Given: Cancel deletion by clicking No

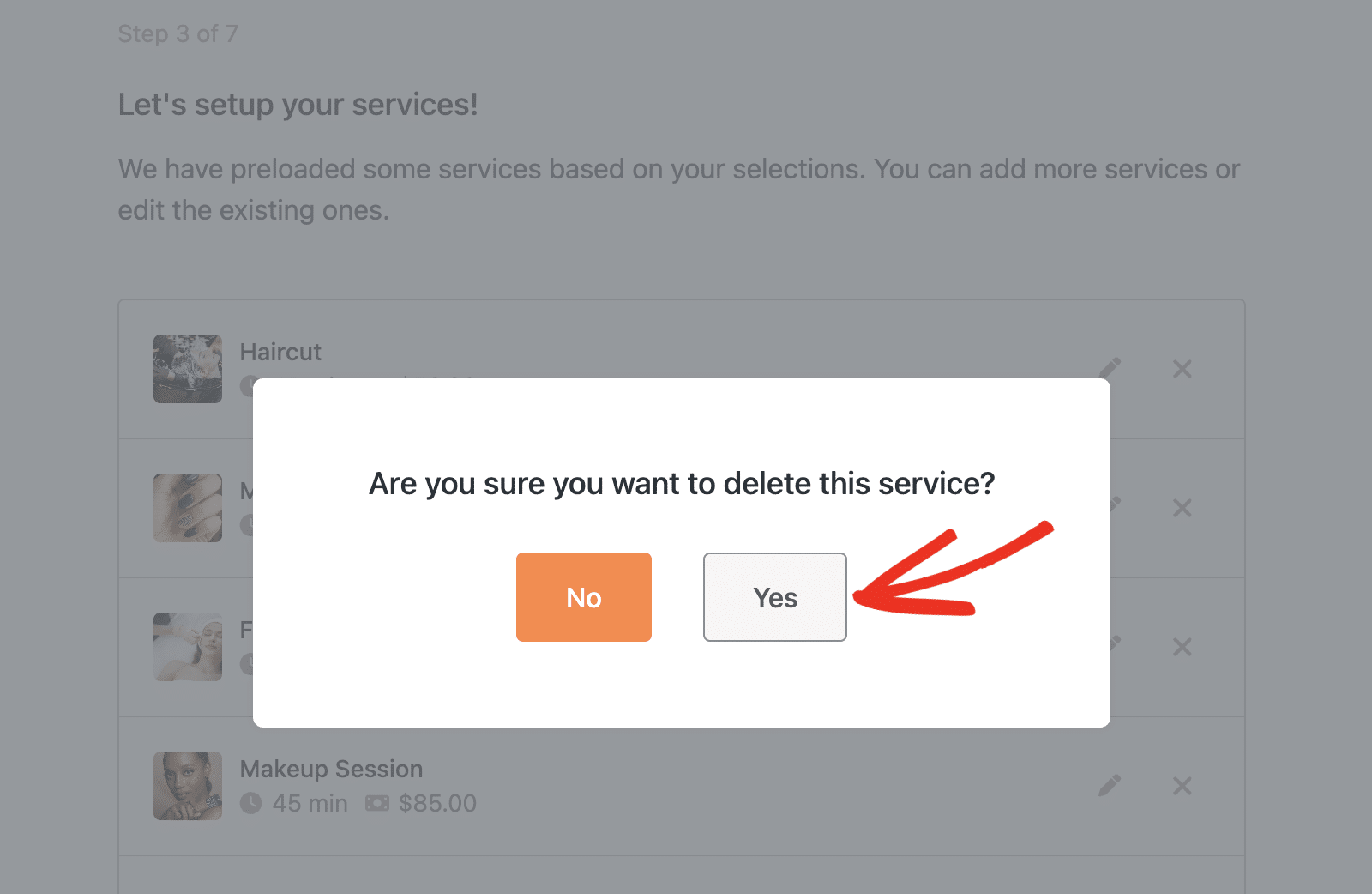Looking at the screenshot, I should point(584,597).
